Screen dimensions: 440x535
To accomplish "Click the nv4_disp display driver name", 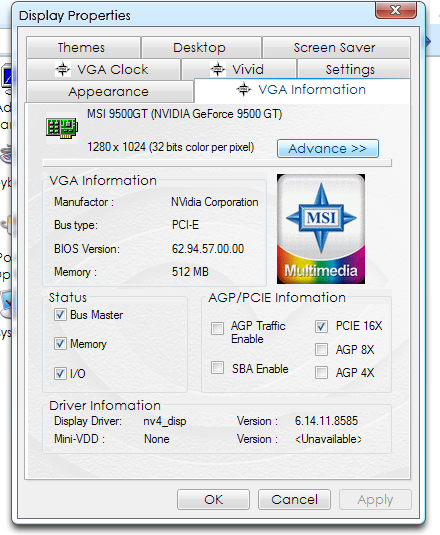I will point(165,421).
